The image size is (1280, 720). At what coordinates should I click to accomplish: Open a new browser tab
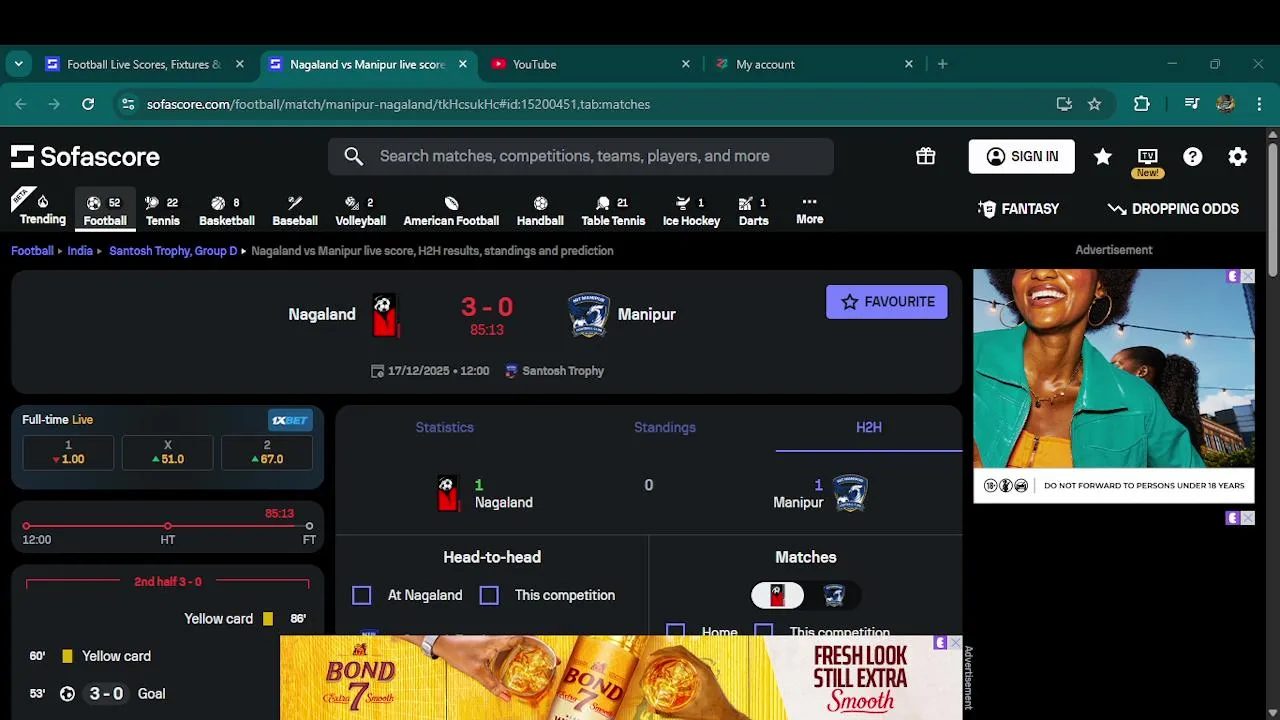point(942,64)
